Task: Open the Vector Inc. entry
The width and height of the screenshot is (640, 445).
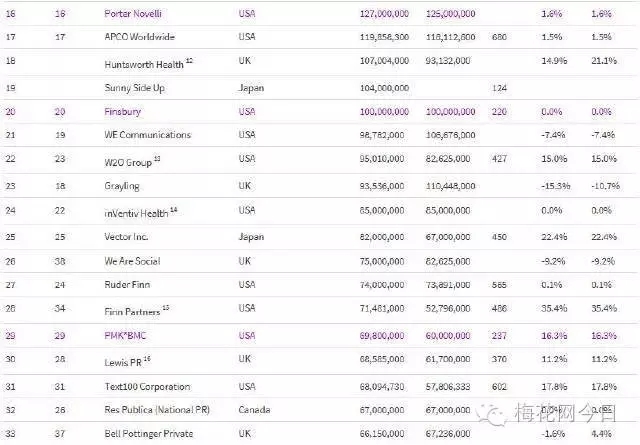Action: (x=127, y=236)
